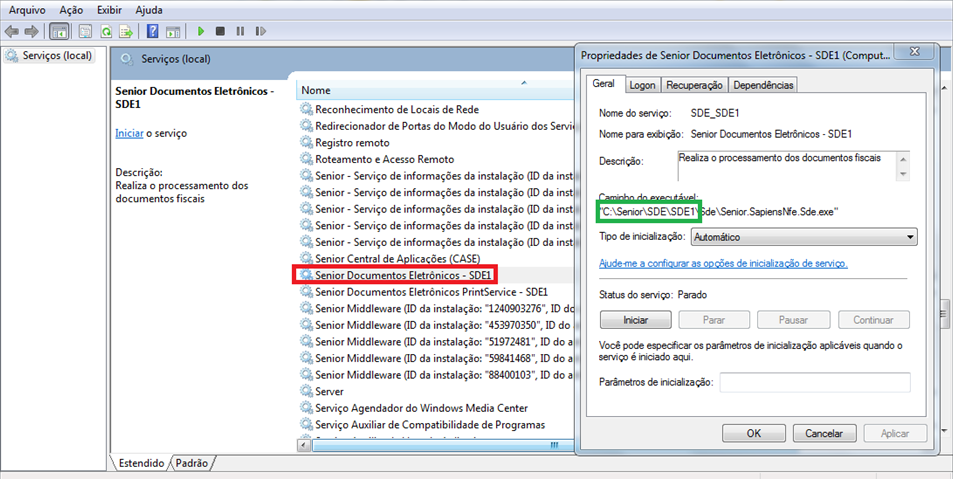Switch to the Dependências tab

(763, 85)
